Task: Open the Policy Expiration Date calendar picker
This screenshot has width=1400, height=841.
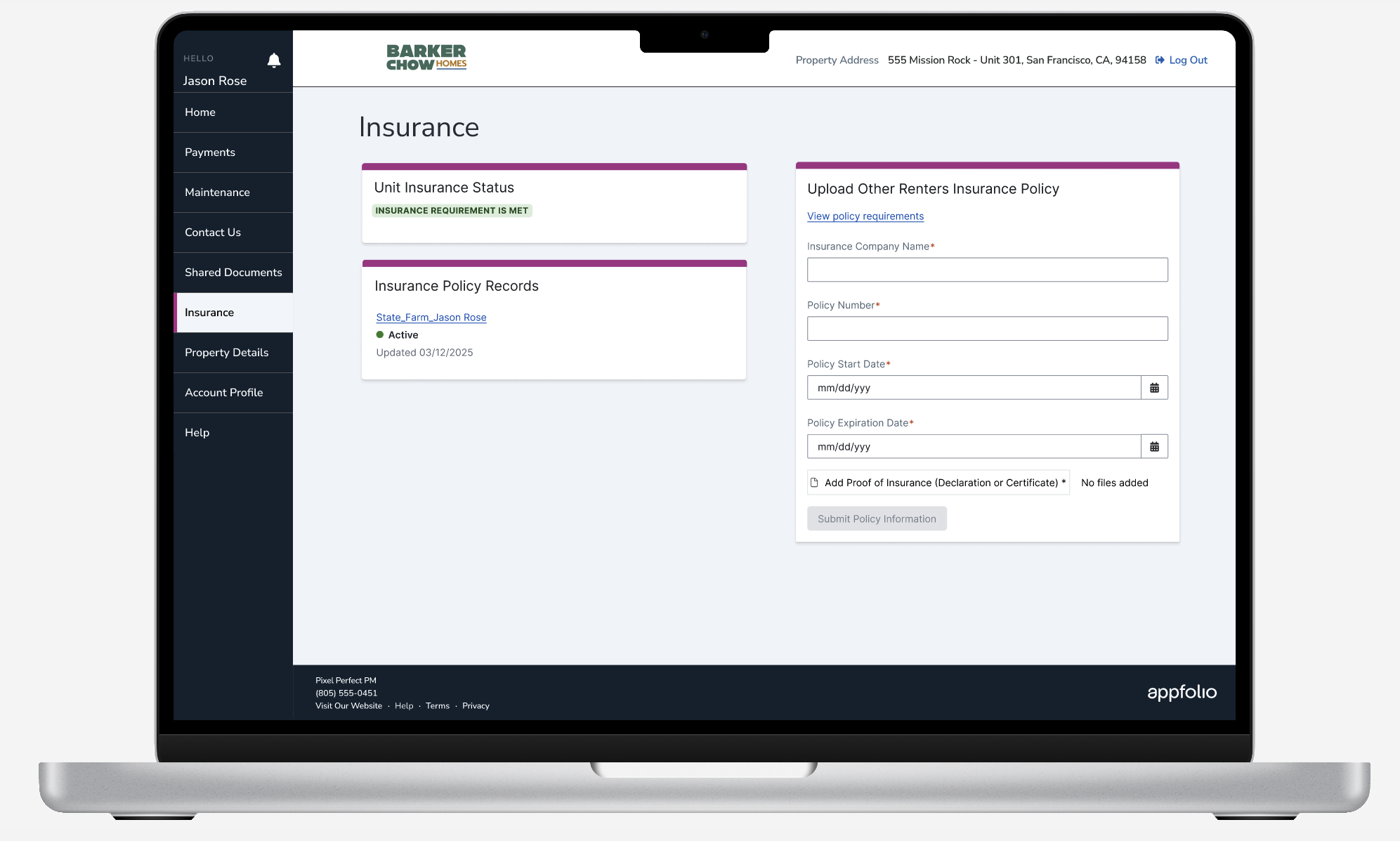Action: pyautogui.click(x=1154, y=446)
